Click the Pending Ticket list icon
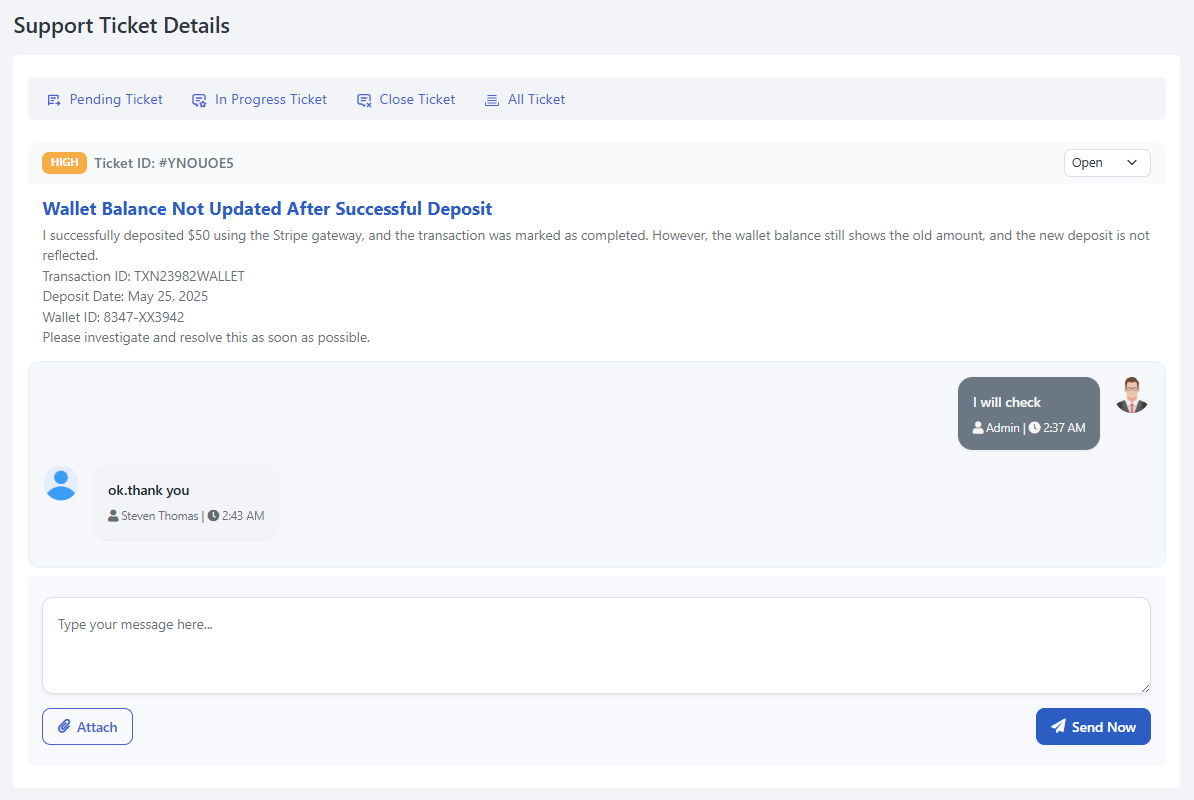This screenshot has height=800, width=1194. pyautogui.click(x=54, y=100)
